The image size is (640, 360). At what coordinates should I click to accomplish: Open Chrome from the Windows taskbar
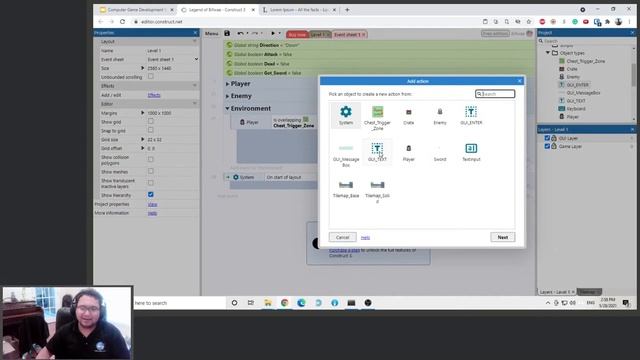[284, 303]
